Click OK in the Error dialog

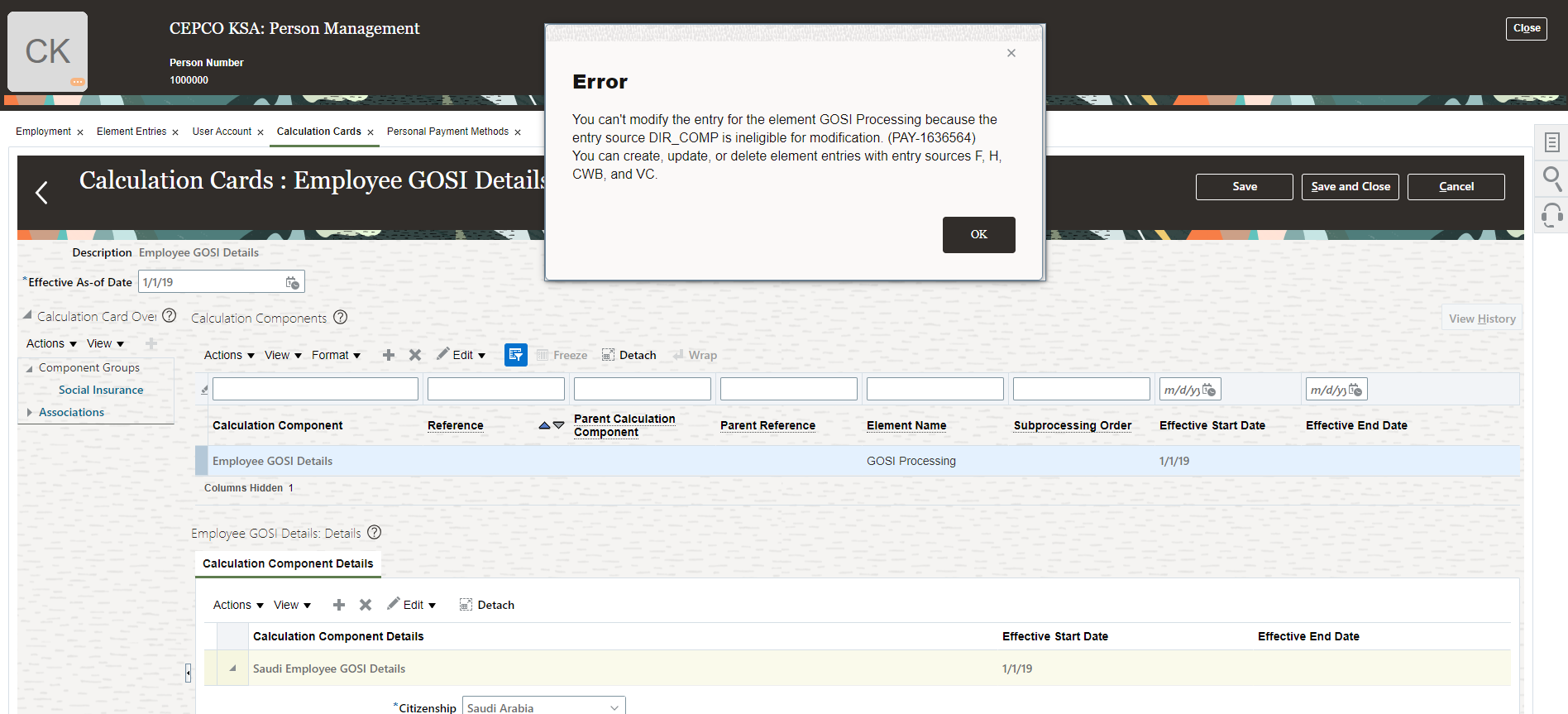978,235
